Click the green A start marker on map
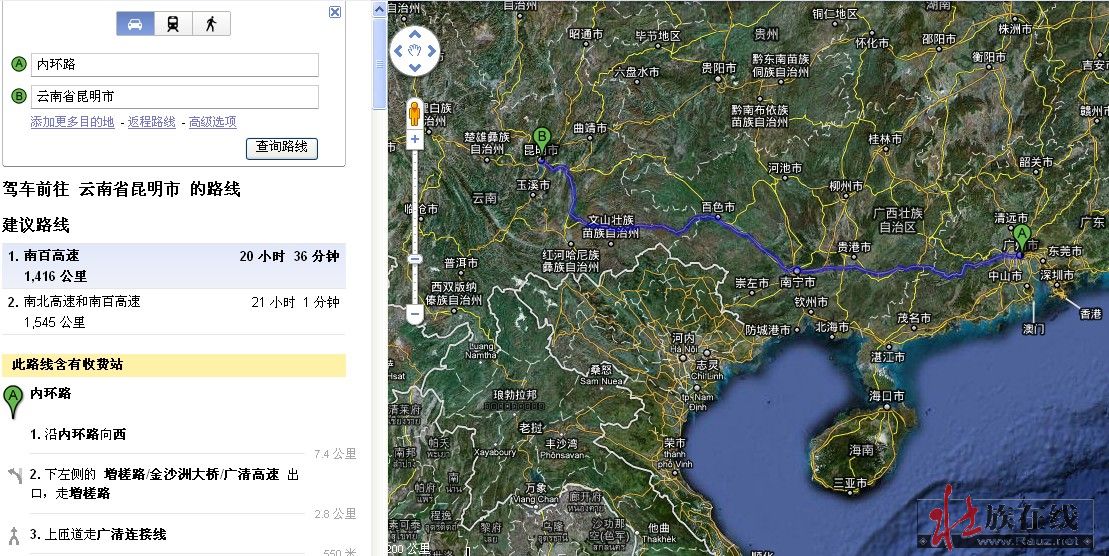Viewport: 1109px width, 556px height. [x=1021, y=237]
